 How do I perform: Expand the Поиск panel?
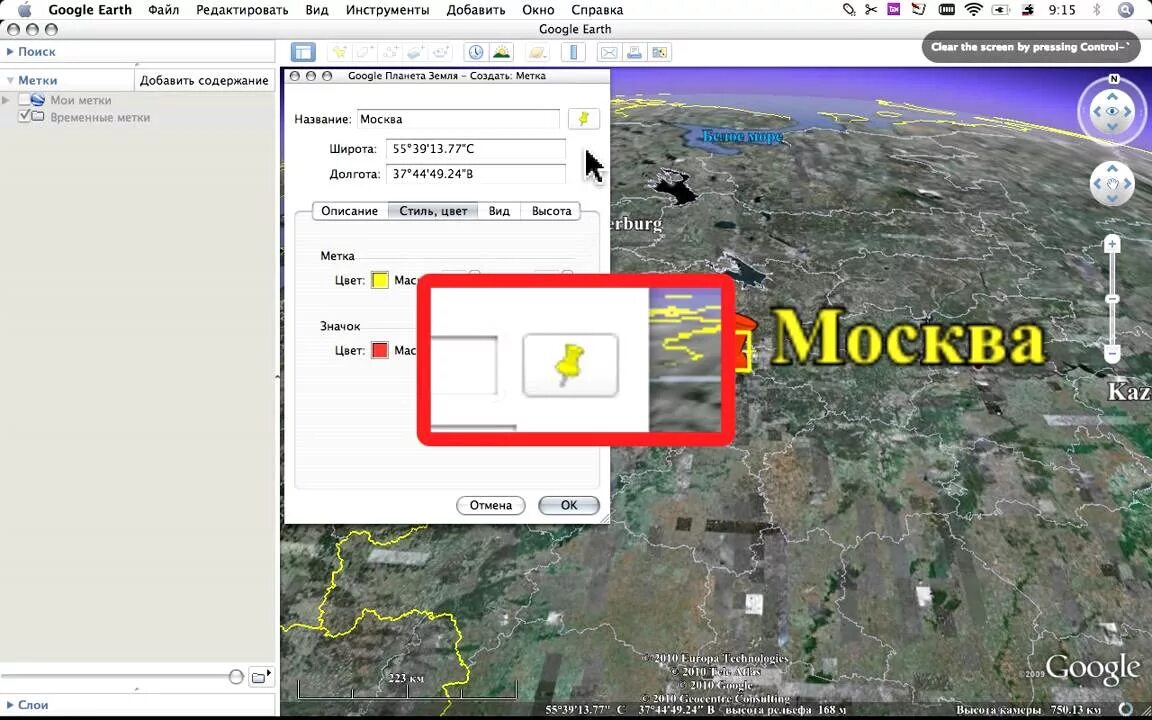point(10,51)
